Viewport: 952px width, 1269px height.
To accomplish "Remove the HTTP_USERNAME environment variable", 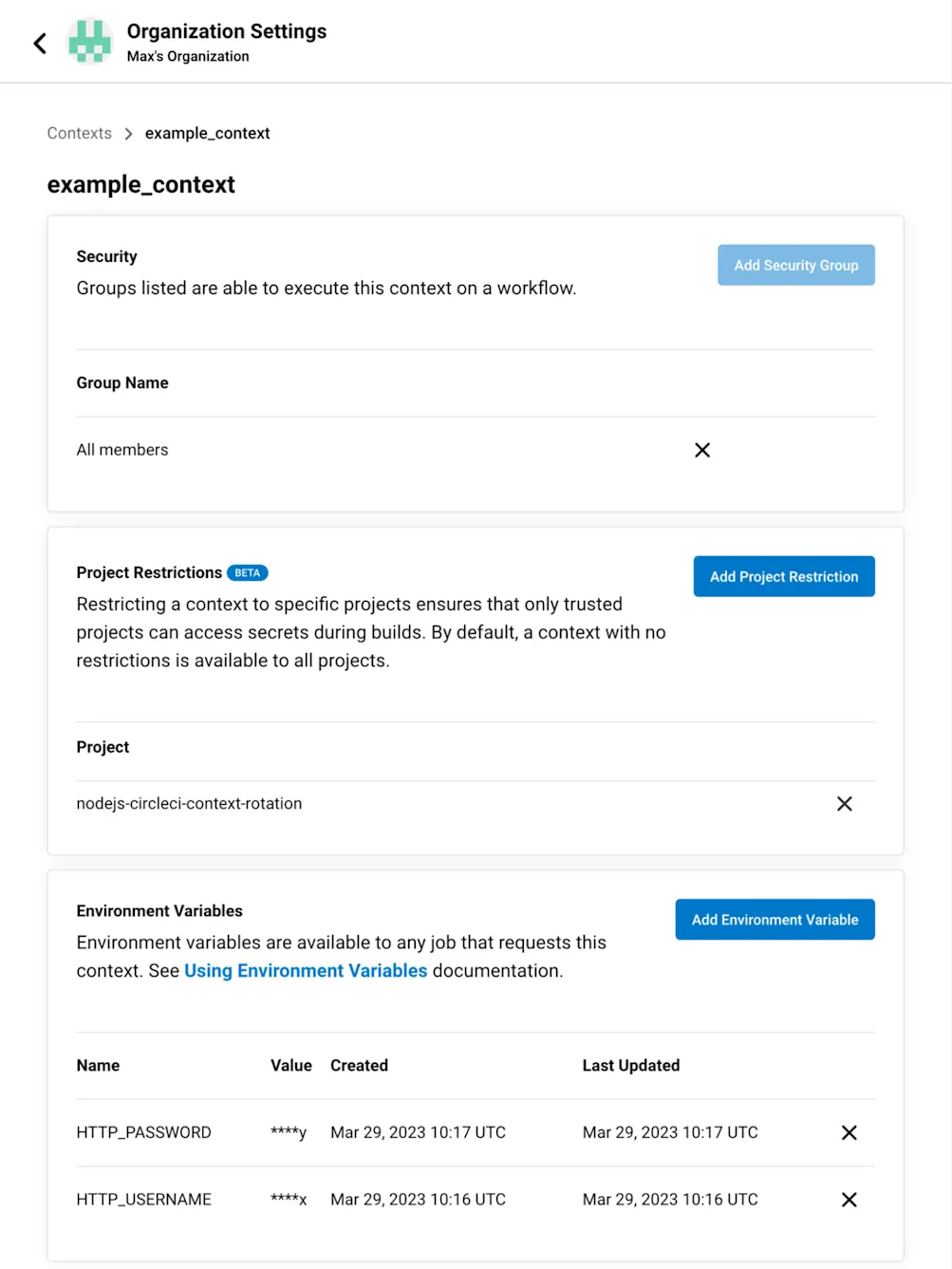I will (x=849, y=1199).
